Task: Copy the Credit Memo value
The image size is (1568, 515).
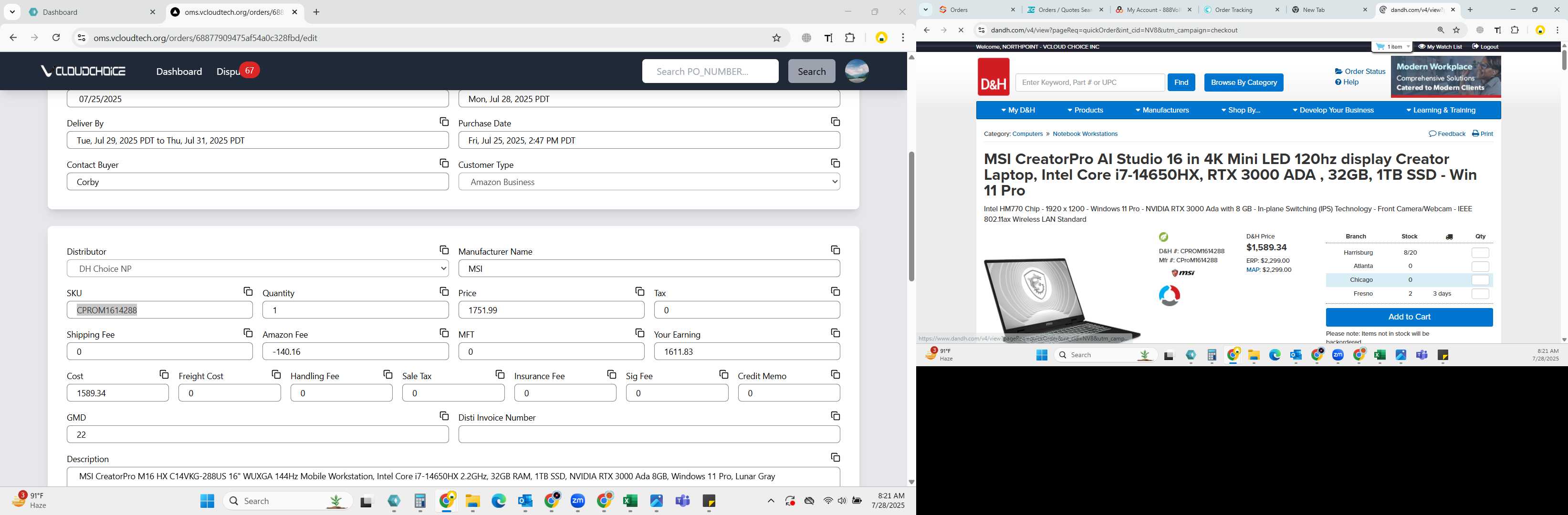Action: point(835,374)
